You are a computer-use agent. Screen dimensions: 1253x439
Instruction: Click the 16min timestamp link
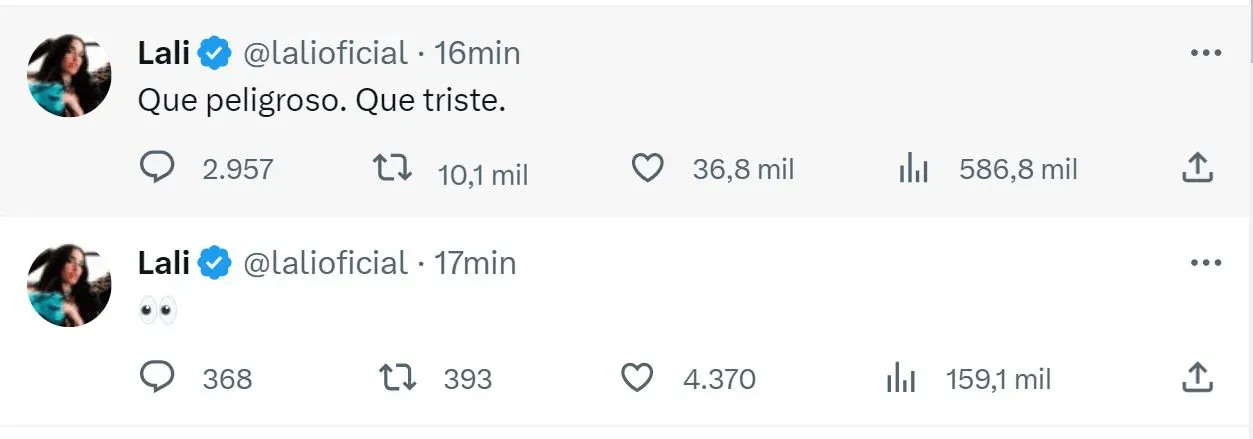pos(477,53)
